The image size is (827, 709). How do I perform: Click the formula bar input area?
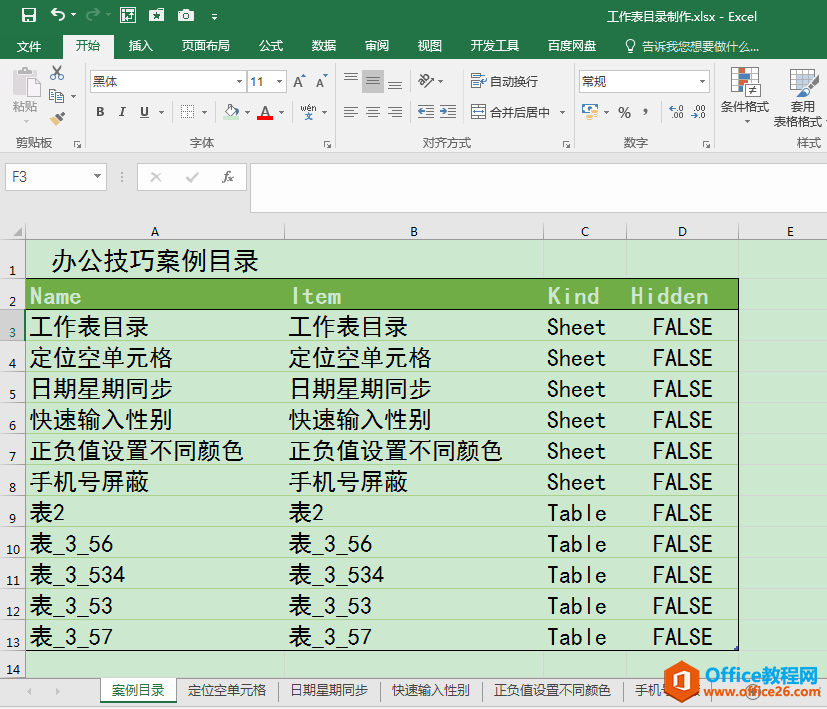pos(538,188)
